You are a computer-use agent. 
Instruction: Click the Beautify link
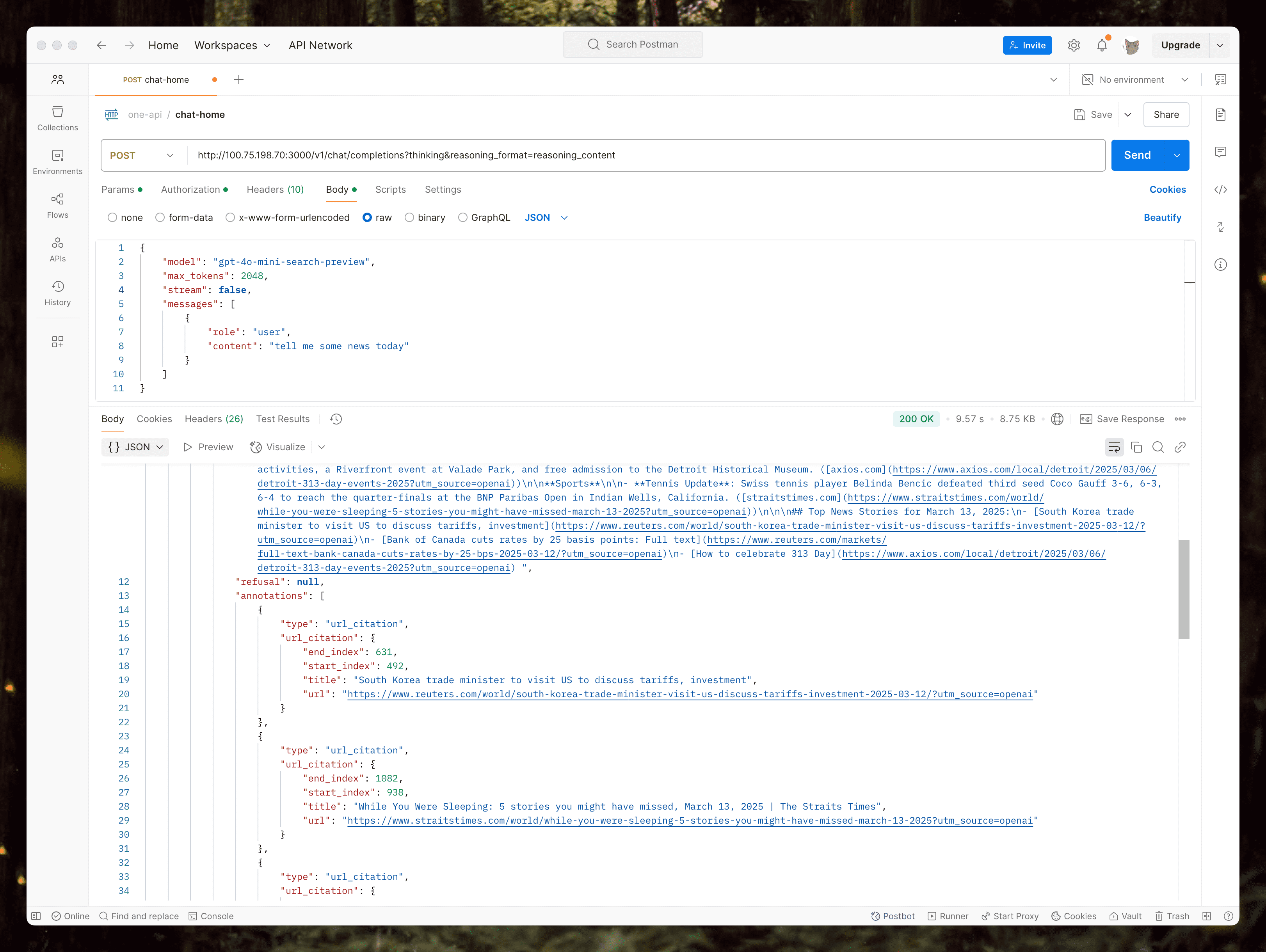1162,217
